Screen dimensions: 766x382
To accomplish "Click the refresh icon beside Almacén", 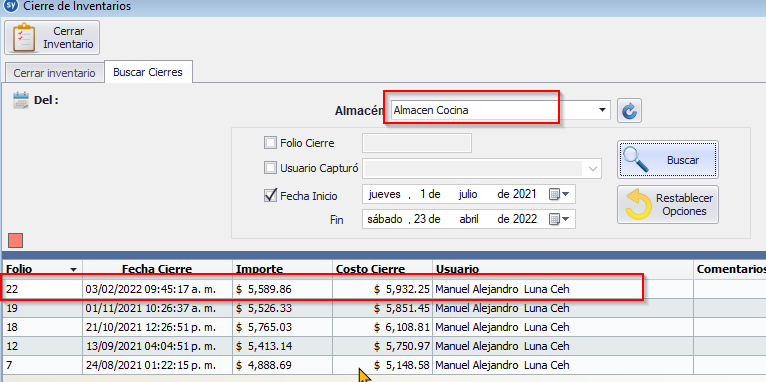I will point(629,110).
